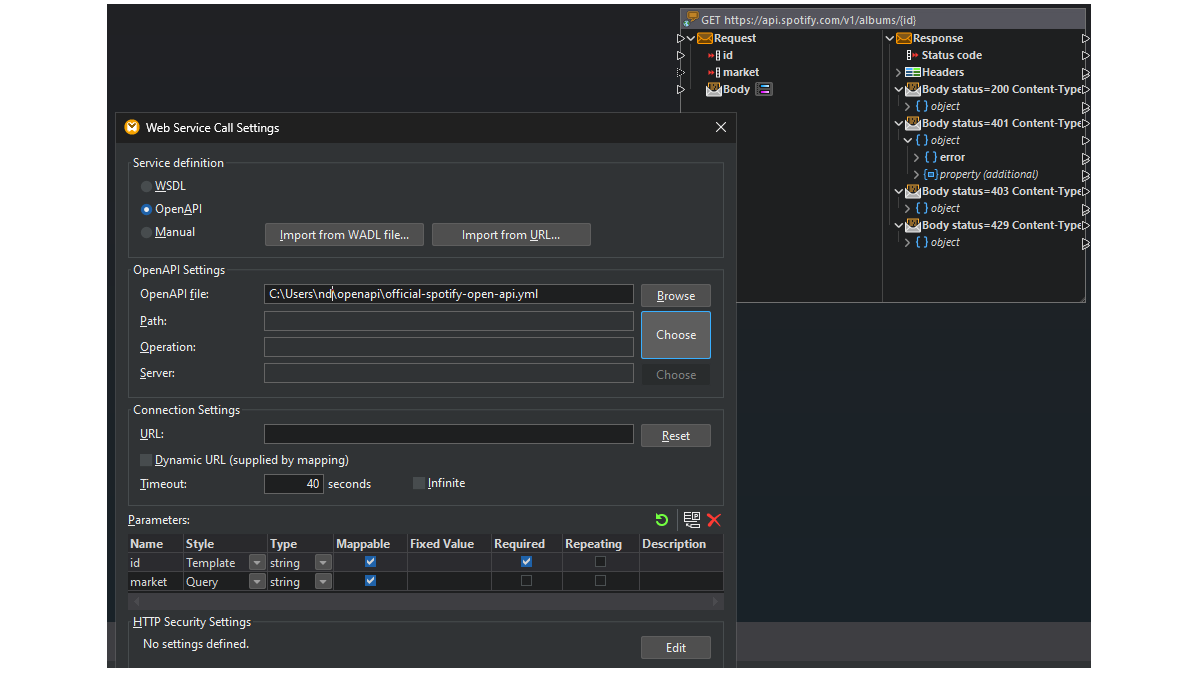The image size is (1198, 673).
Task: Toggle Required for the market parameter
Action: (526, 581)
